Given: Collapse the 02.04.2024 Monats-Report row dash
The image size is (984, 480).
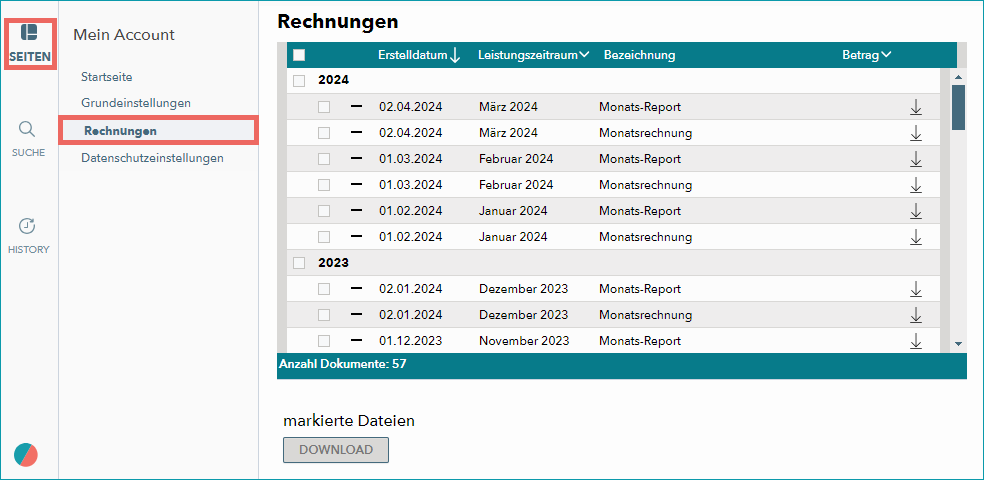Looking at the screenshot, I should tap(356, 106).
